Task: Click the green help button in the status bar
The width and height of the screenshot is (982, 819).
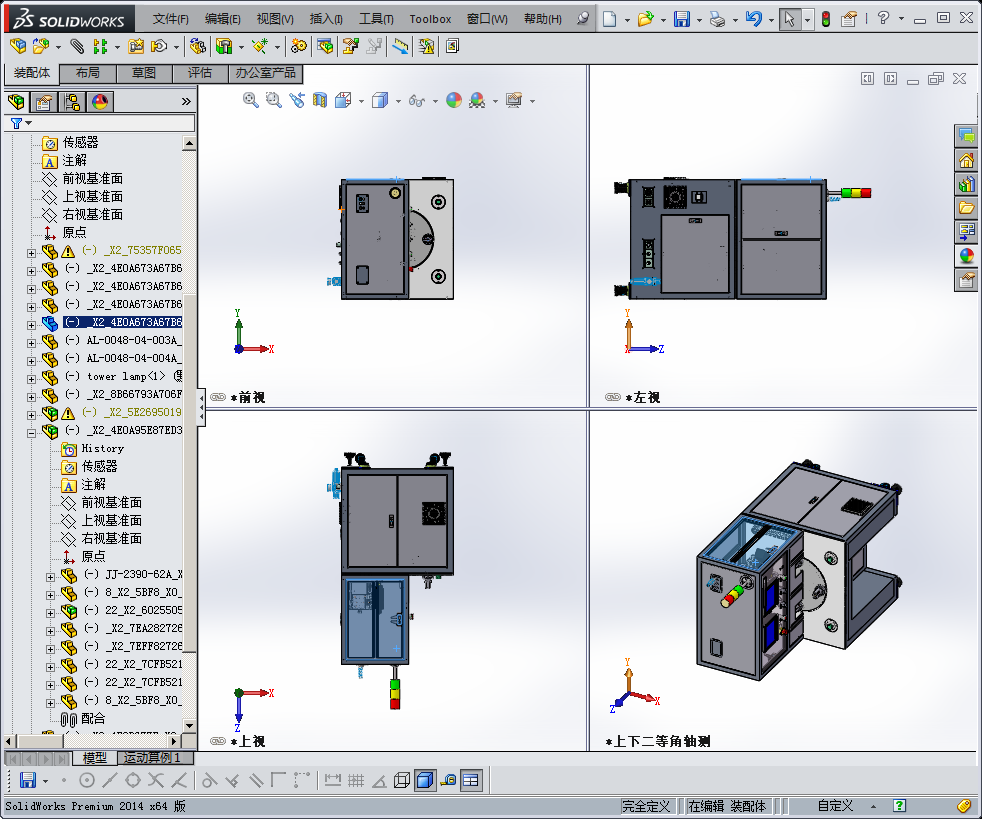Action: 899,806
